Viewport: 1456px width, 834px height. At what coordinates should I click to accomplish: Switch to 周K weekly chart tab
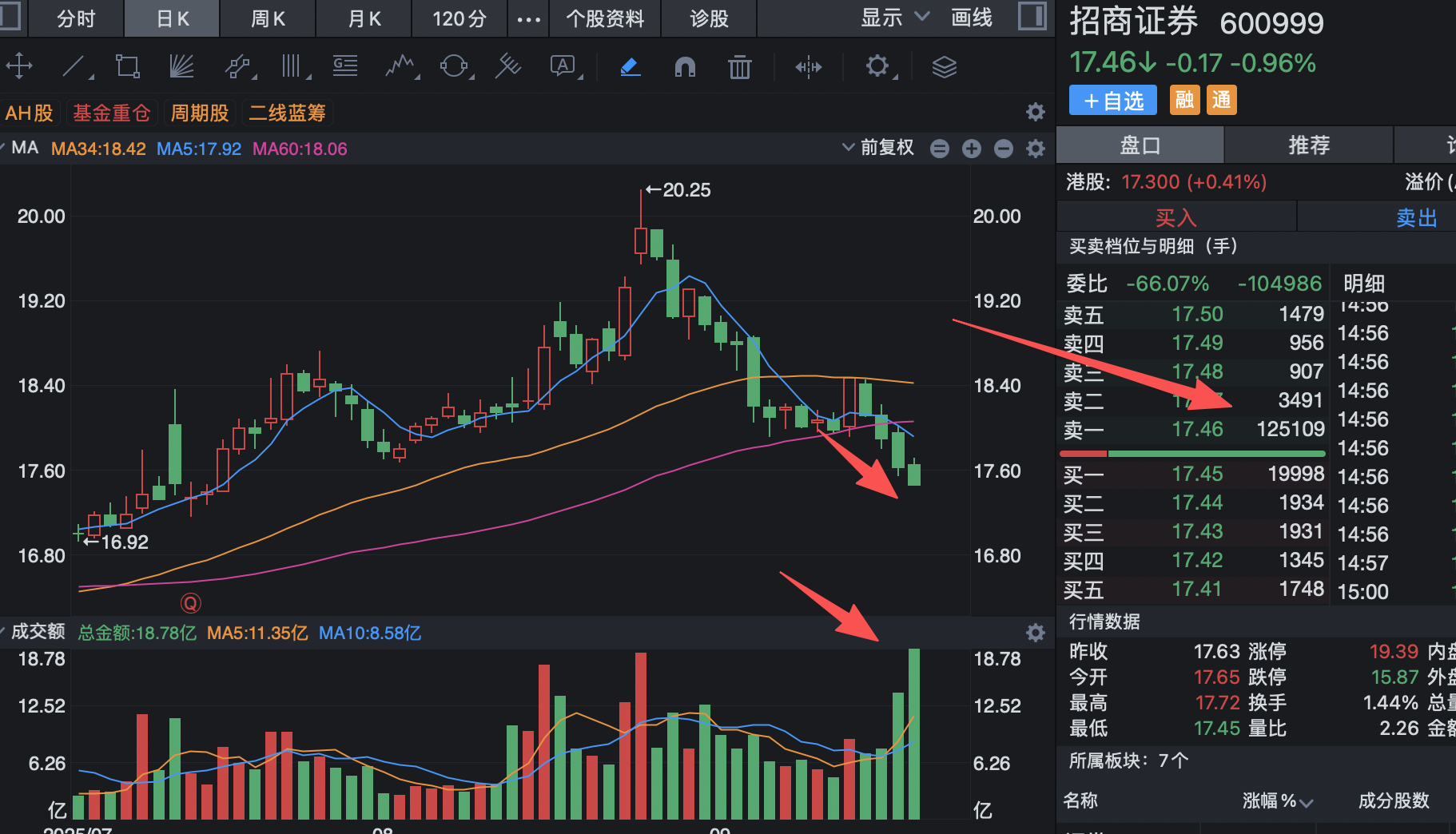tap(268, 18)
